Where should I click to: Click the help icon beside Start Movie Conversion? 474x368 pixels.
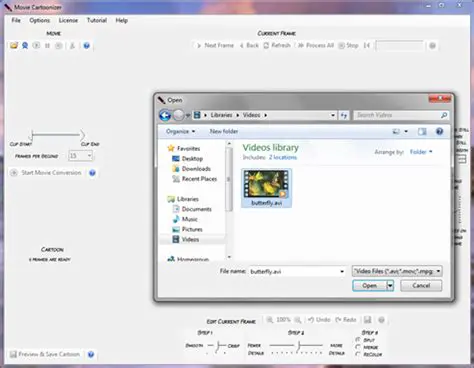[x=92, y=173]
